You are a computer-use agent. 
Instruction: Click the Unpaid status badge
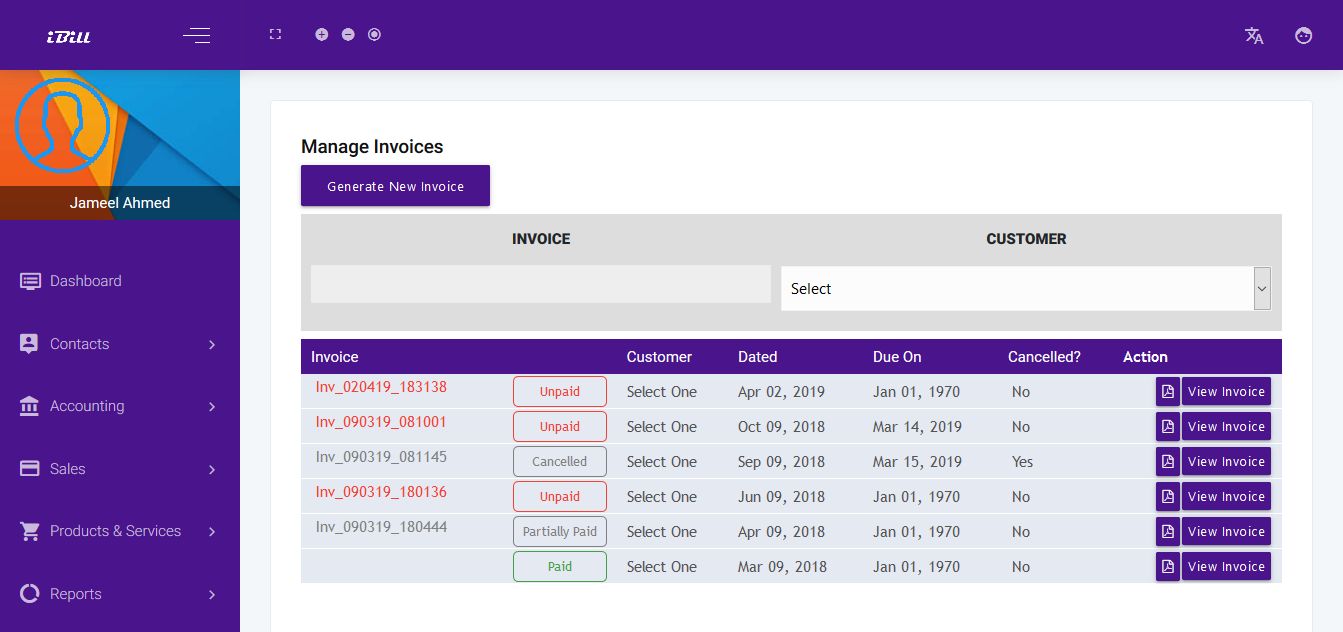click(559, 391)
